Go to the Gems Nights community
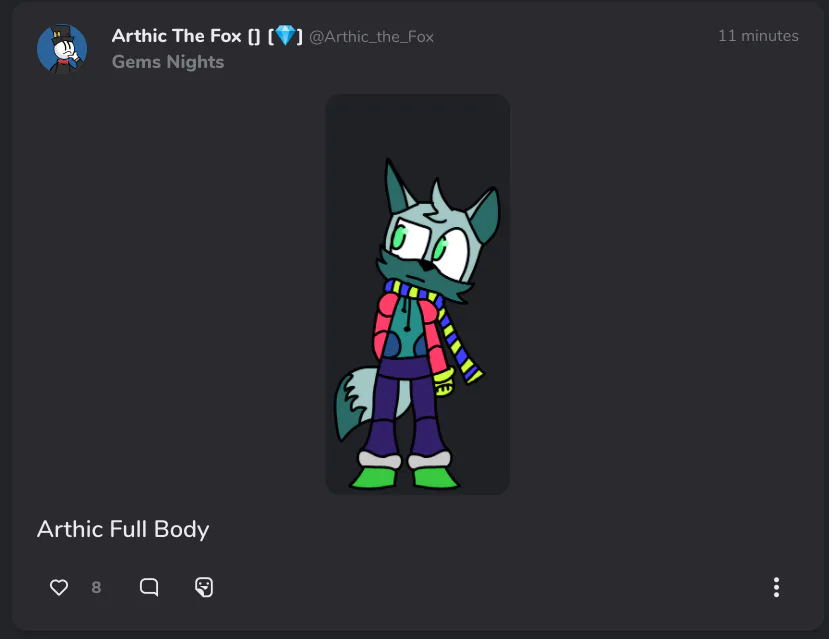Image resolution: width=829 pixels, height=639 pixels. point(168,62)
